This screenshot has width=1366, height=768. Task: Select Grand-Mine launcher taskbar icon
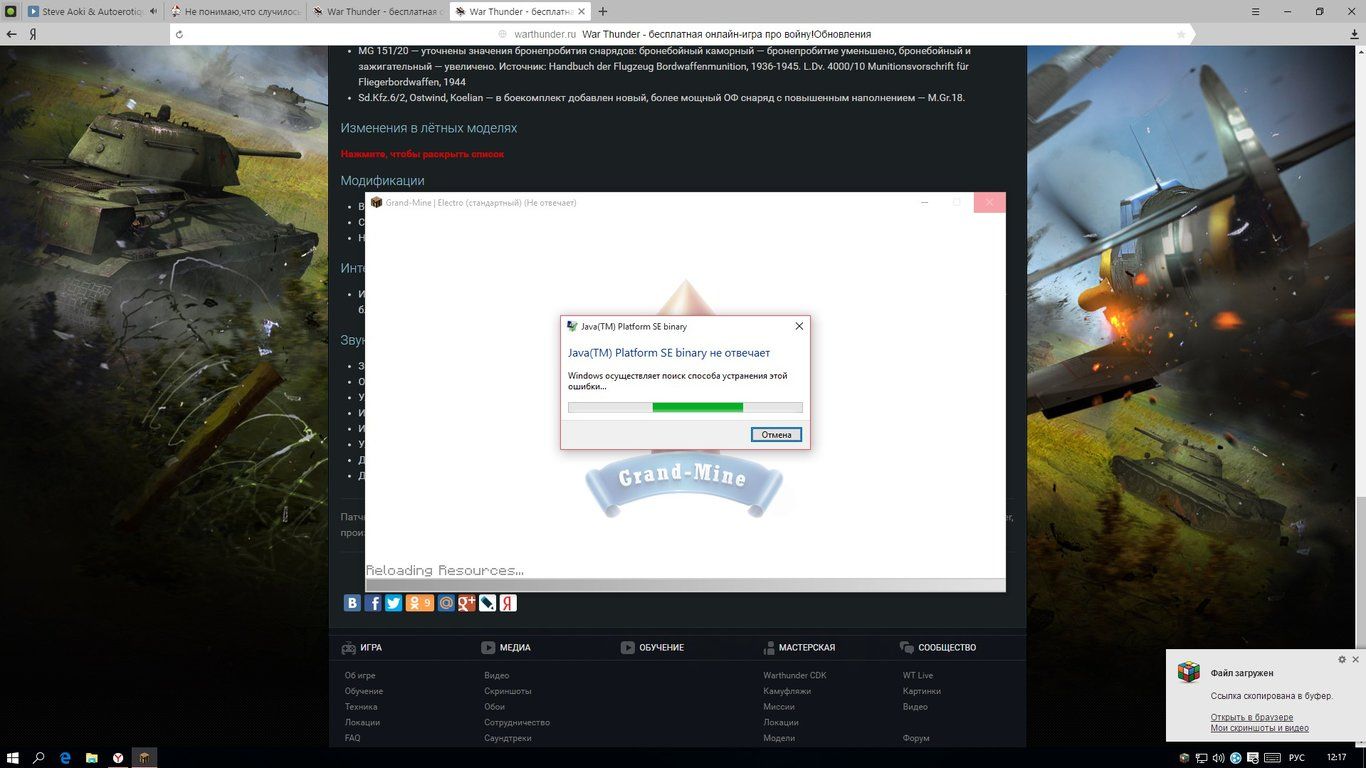point(144,757)
